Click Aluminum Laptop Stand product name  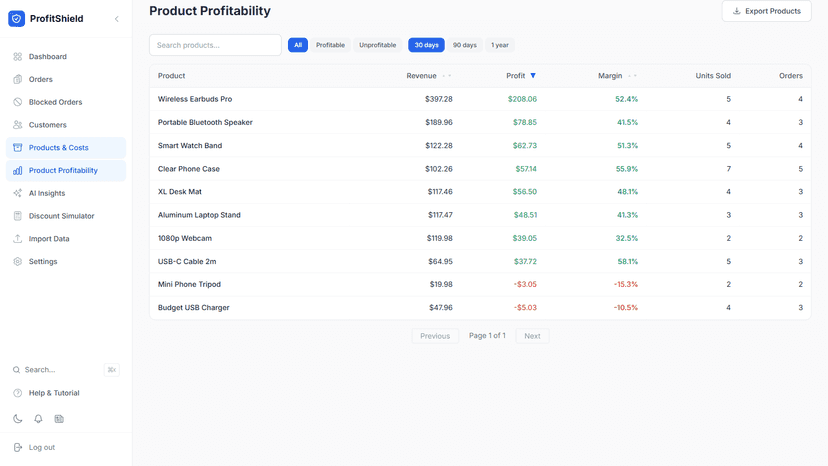point(199,215)
